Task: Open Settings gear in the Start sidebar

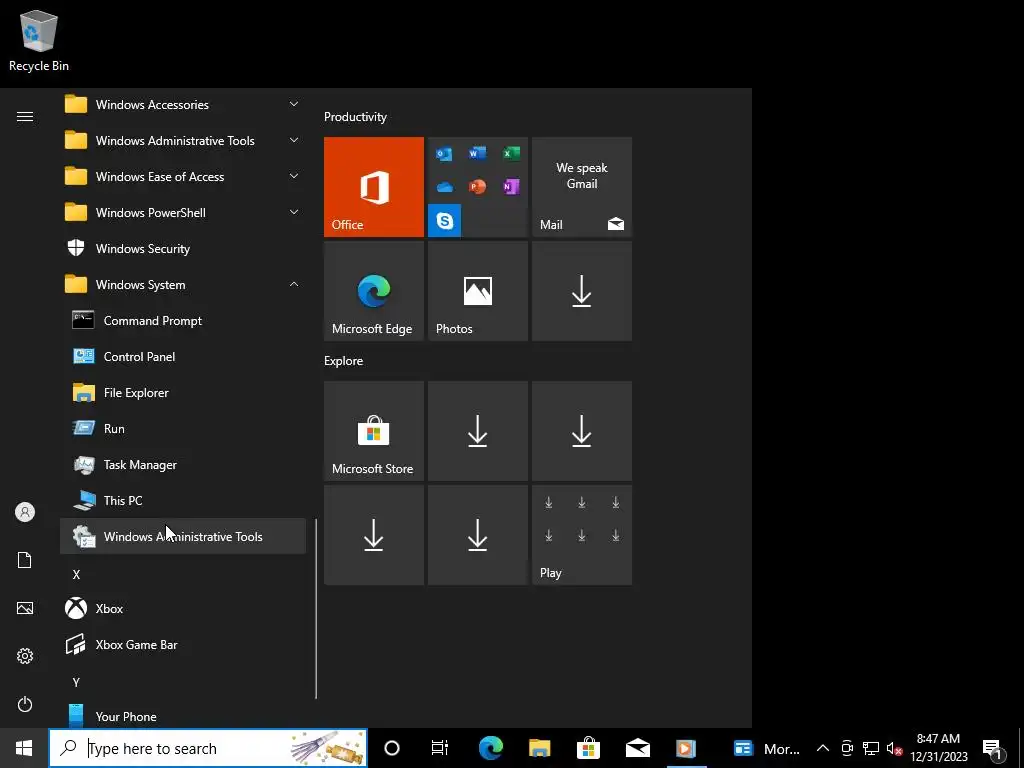Action: [x=25, y=656]
